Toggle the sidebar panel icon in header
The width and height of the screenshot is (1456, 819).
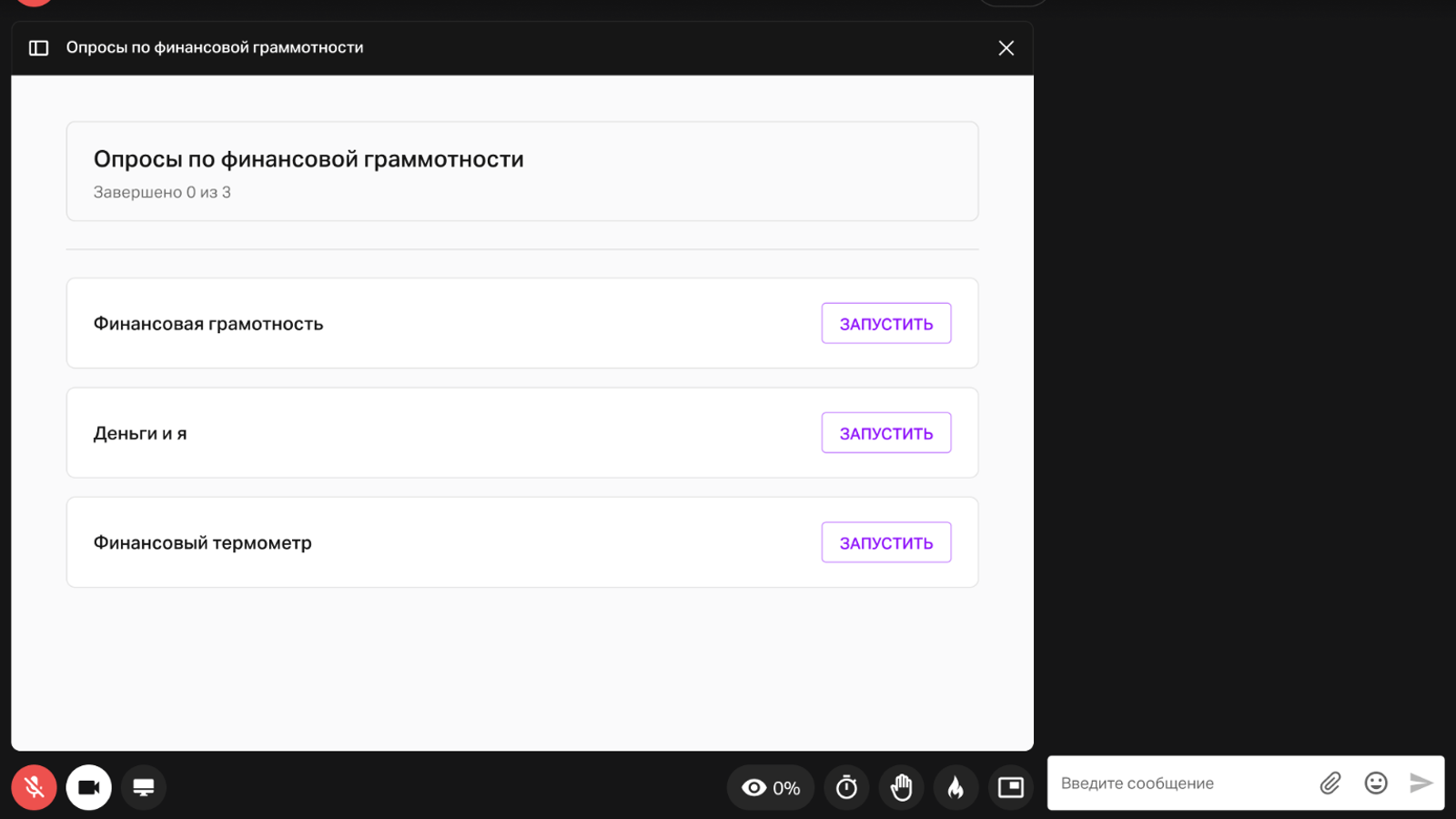tap(38, 48)
